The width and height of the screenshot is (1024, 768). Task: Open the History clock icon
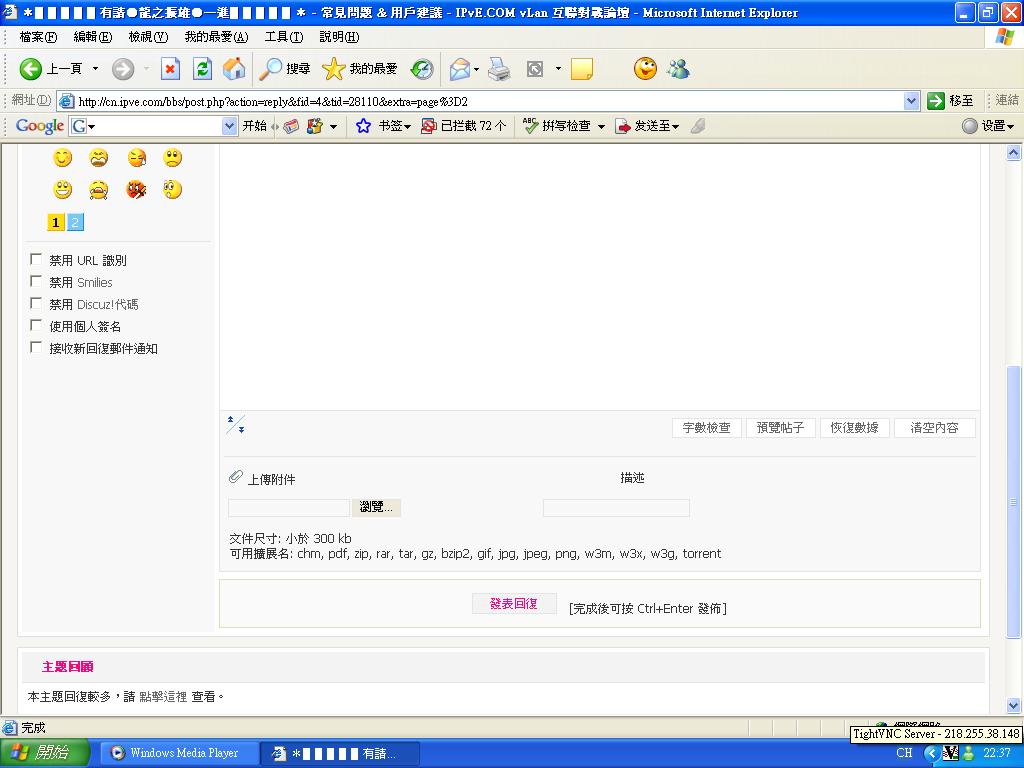point(422,69)
